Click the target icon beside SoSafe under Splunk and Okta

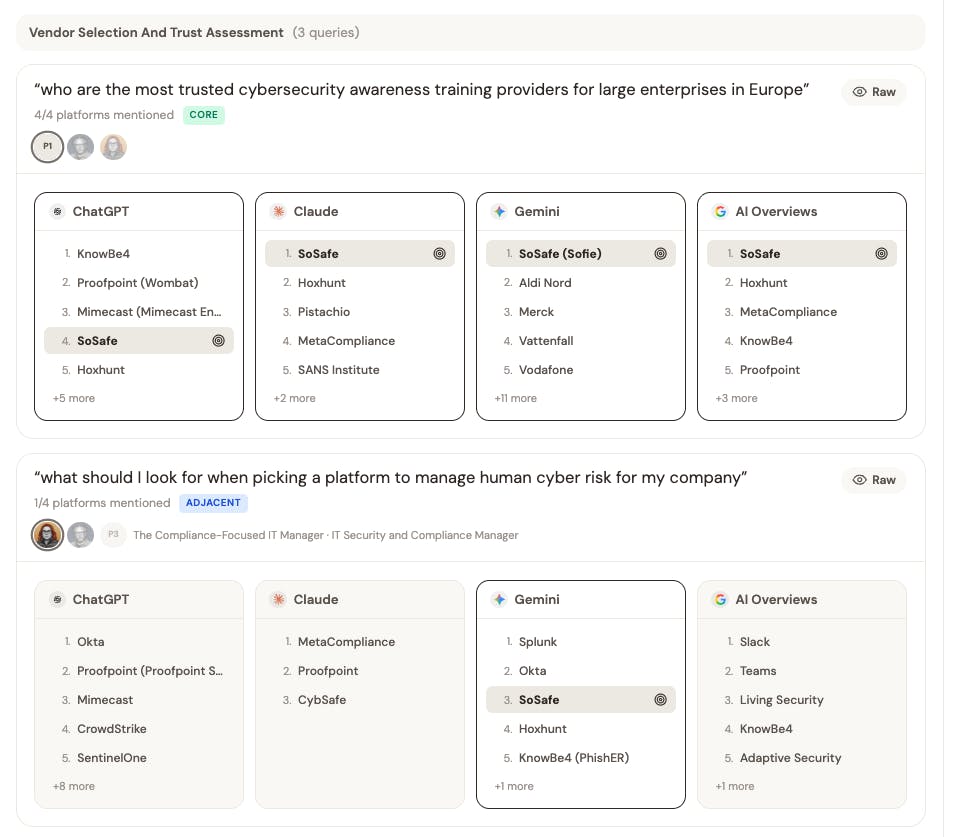click(660, 700)
